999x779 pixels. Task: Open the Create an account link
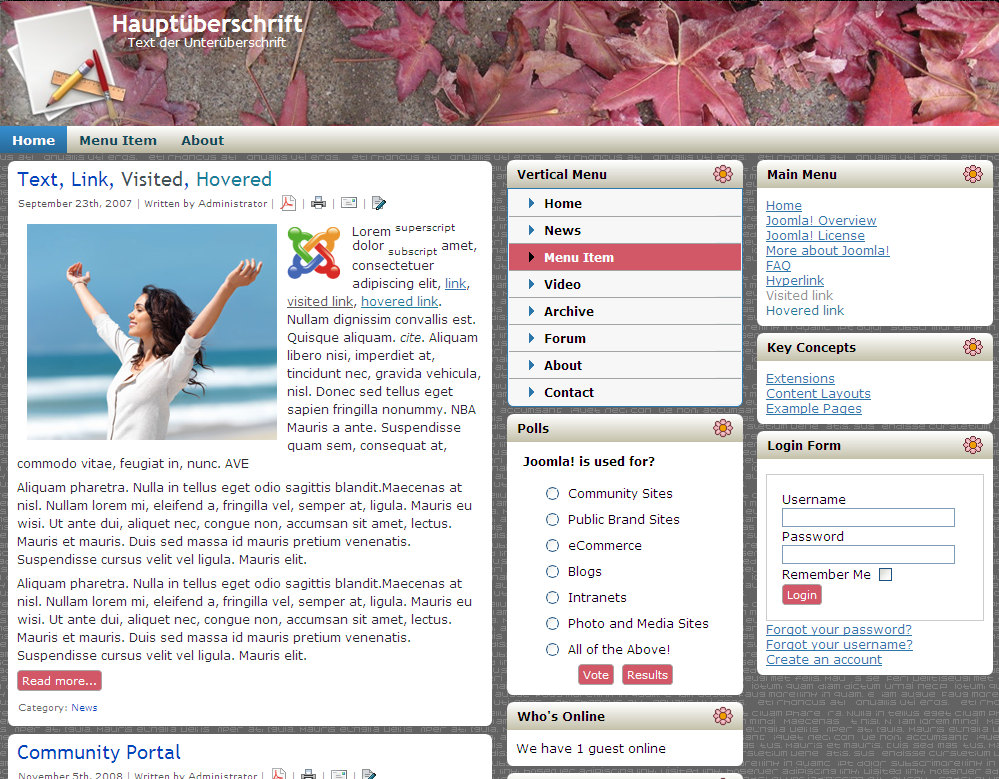click(824, 660)
